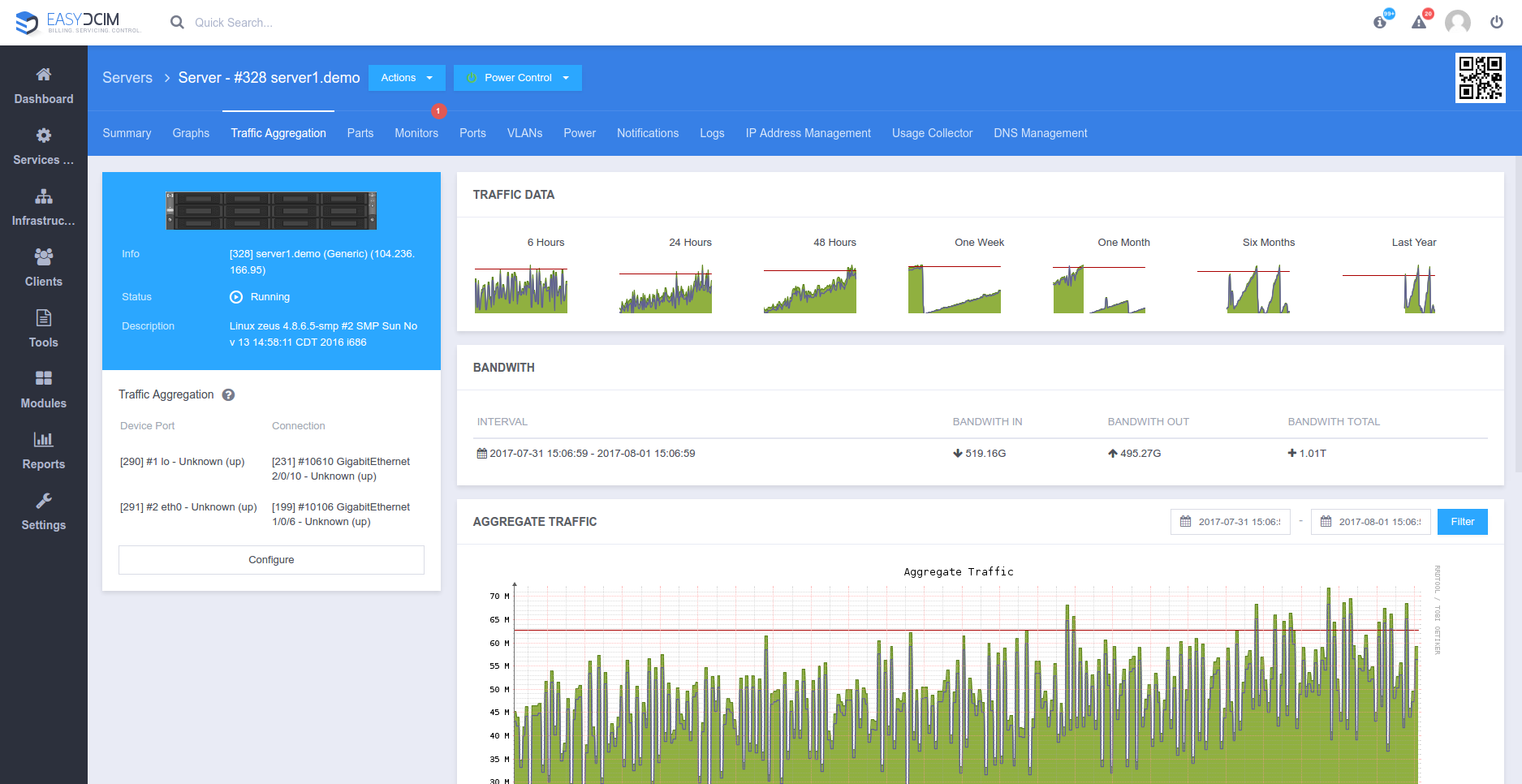The height and width of the screenshot is (784, 1522).
Task: Switch to the Power tab
Action: pyautogui.click(x=580, y=133)
